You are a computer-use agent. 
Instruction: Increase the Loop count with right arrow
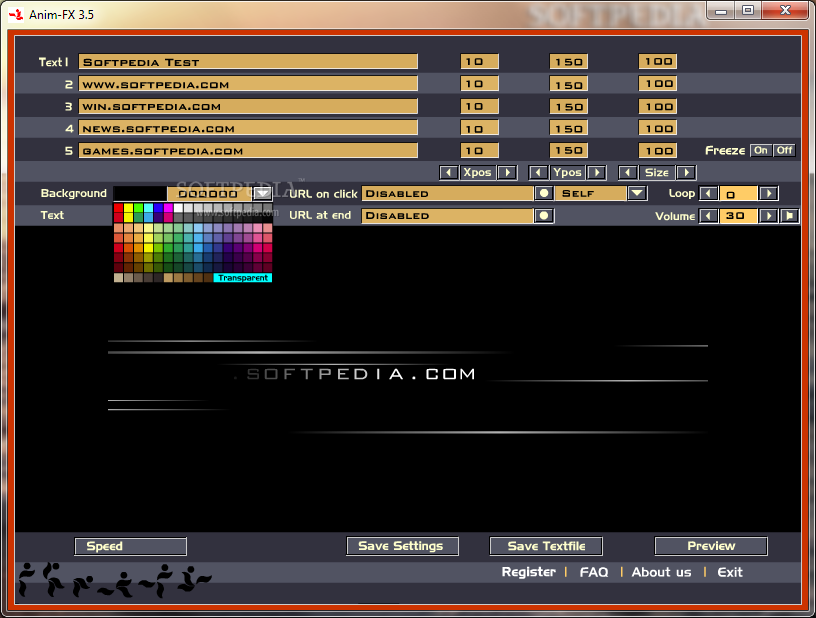tap(769, 194)
